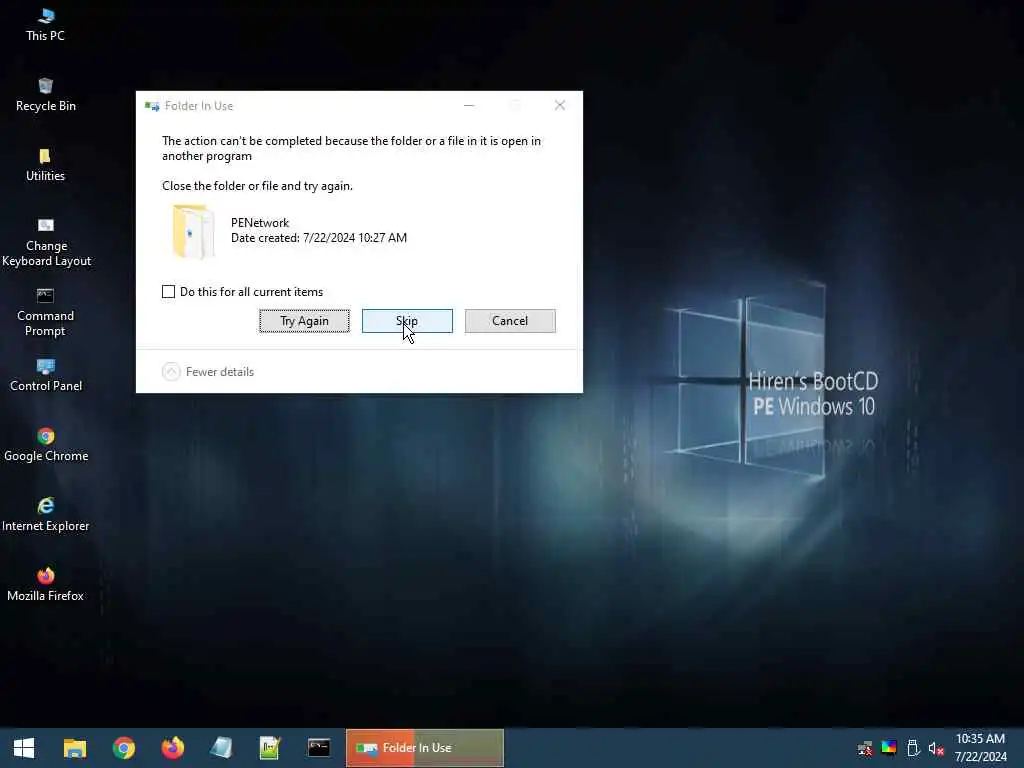
Task: Check Do this for all current items
Action: [x=168, y=292]
